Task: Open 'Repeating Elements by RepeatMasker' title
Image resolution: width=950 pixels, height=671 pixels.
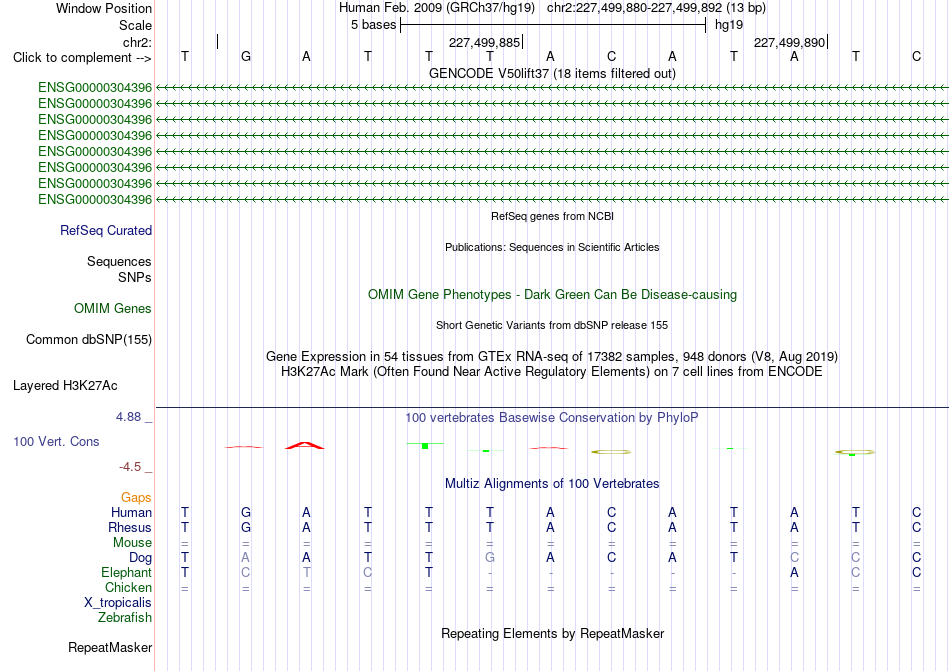Action: [x=552, y=633]
